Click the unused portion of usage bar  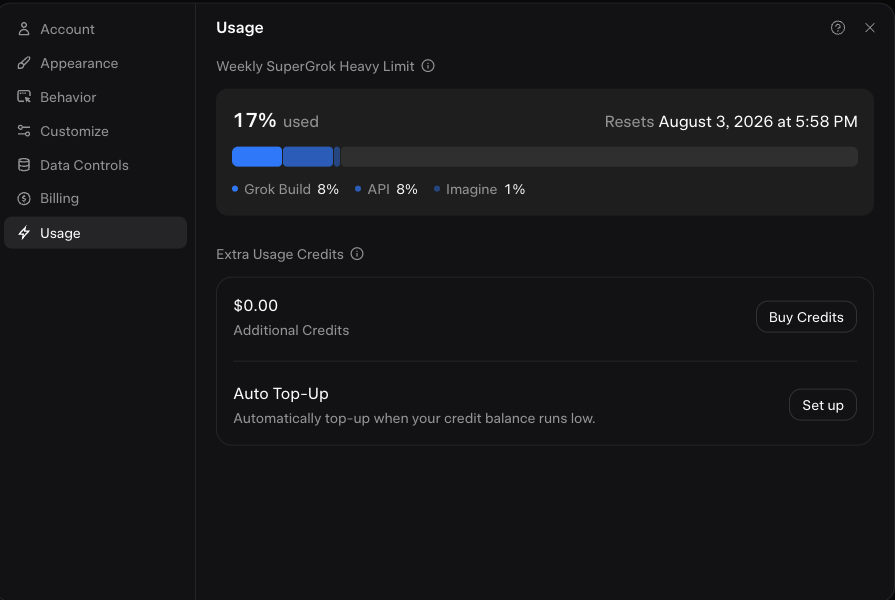click(x=599, y=156)
